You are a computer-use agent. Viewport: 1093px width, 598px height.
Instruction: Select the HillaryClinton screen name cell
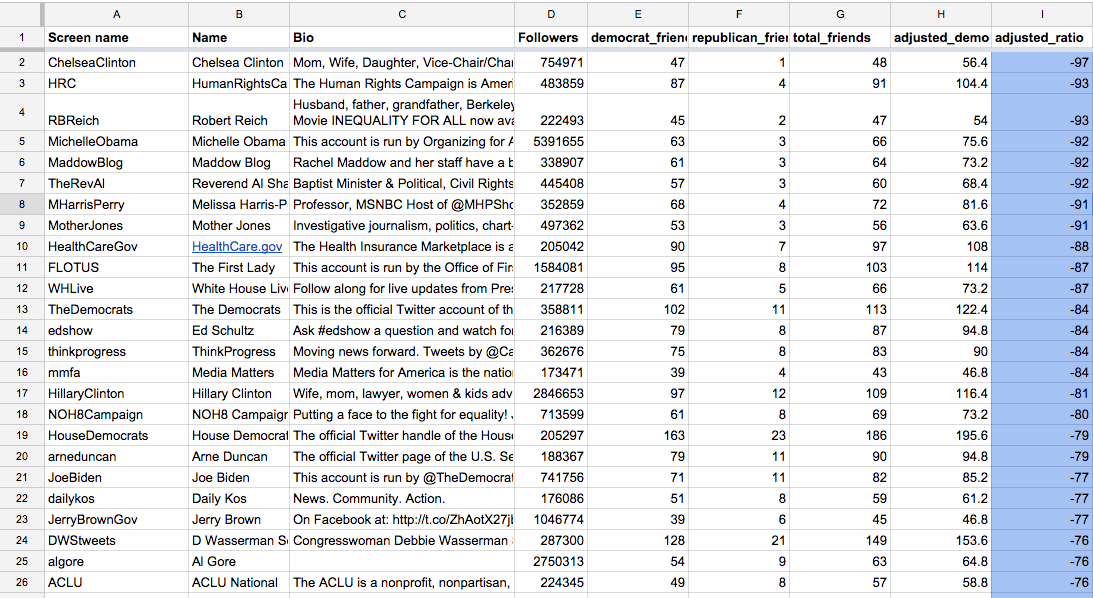tap(116, 394)
